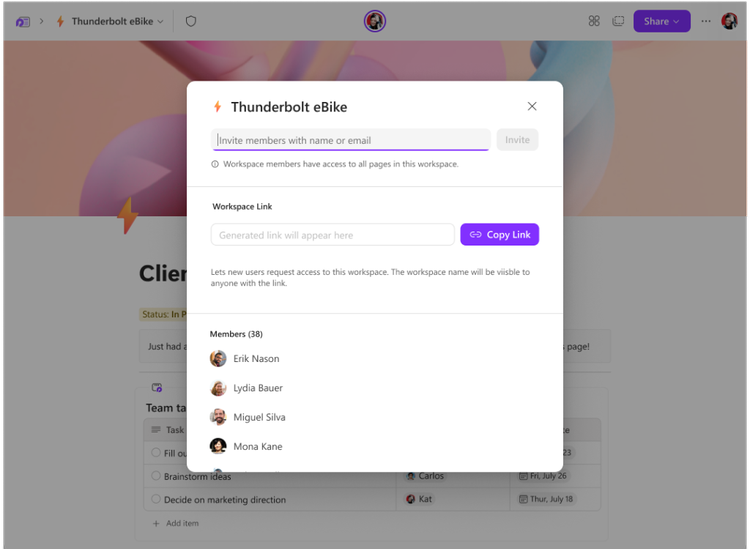Screen dimensions: 750x549
Task: Toggle the Brainstorm ideas task circle
Action: point(156,476)
